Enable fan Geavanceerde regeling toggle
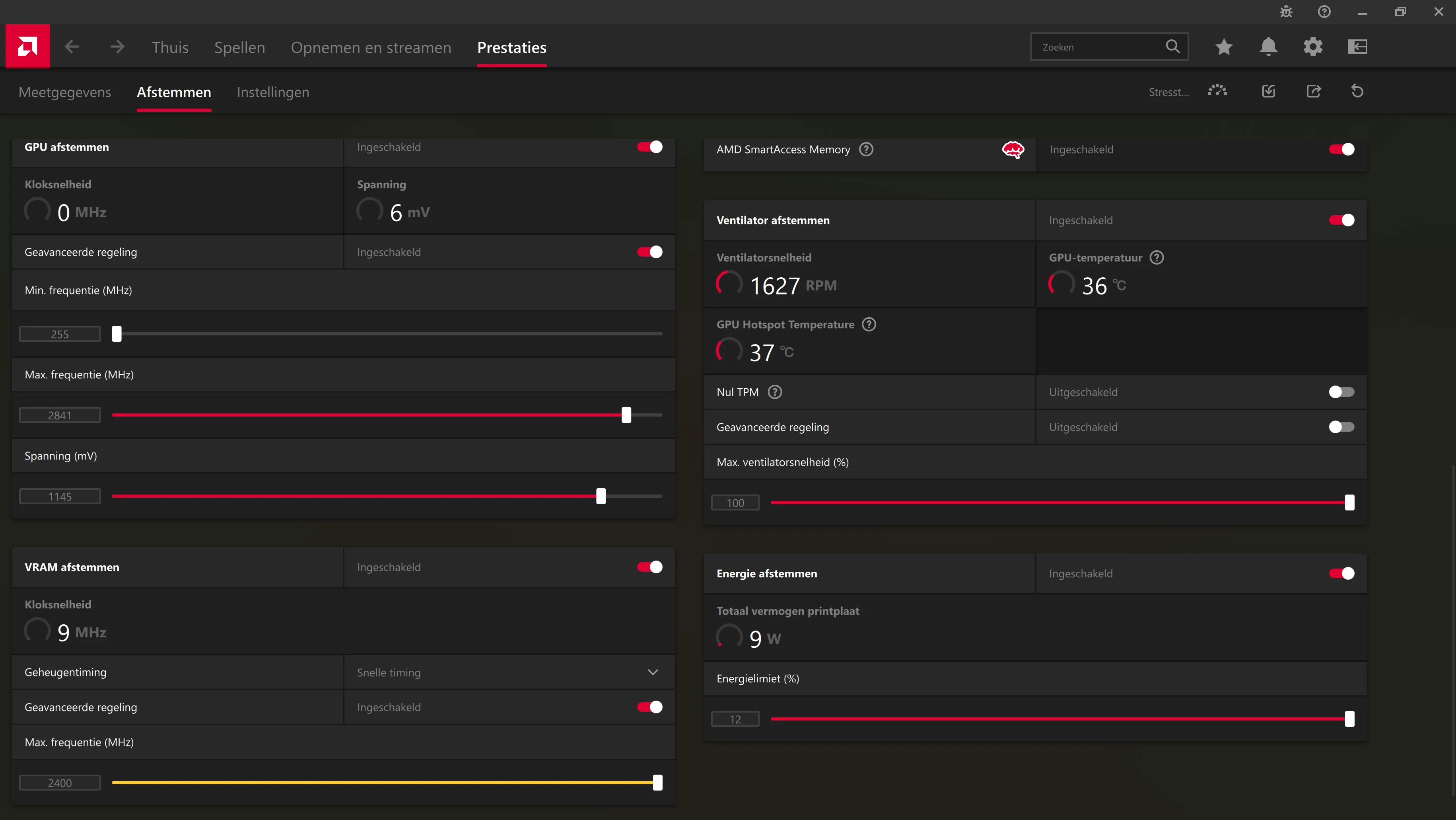The width and height of the screenshot is (1456, 820). tap(1342, 428)
